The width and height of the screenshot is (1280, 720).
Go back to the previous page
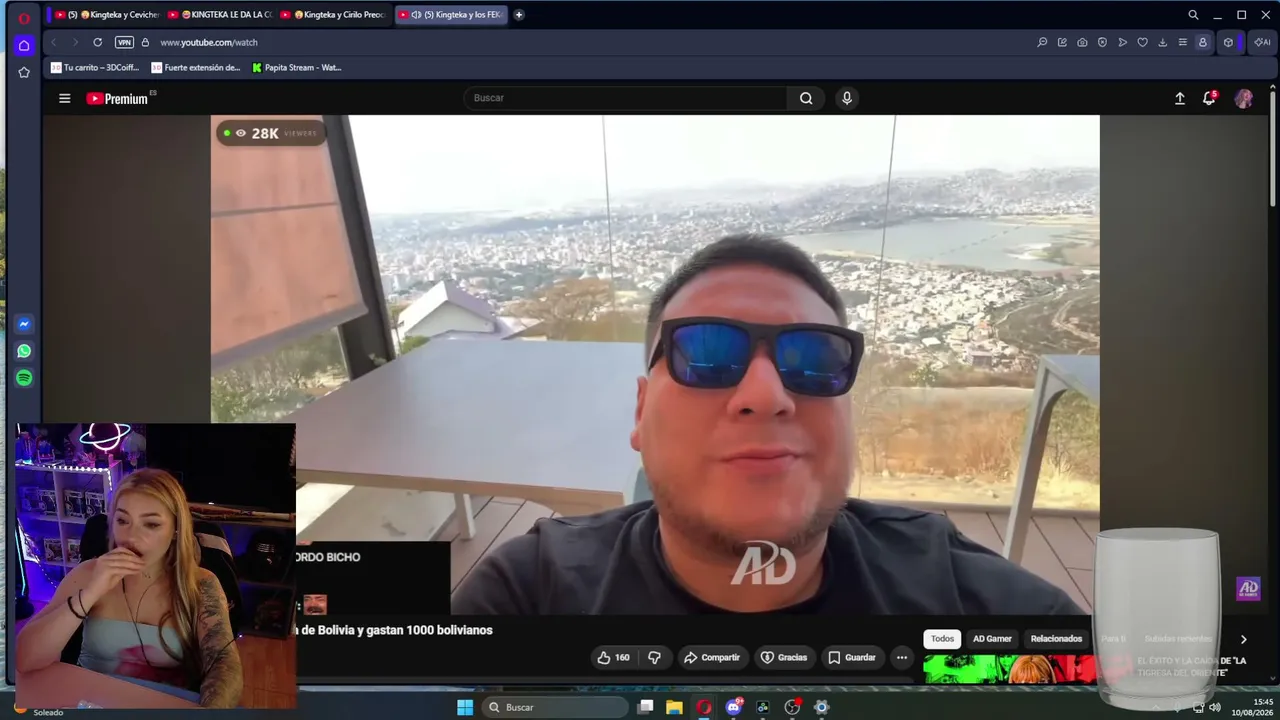pos(53,42)
